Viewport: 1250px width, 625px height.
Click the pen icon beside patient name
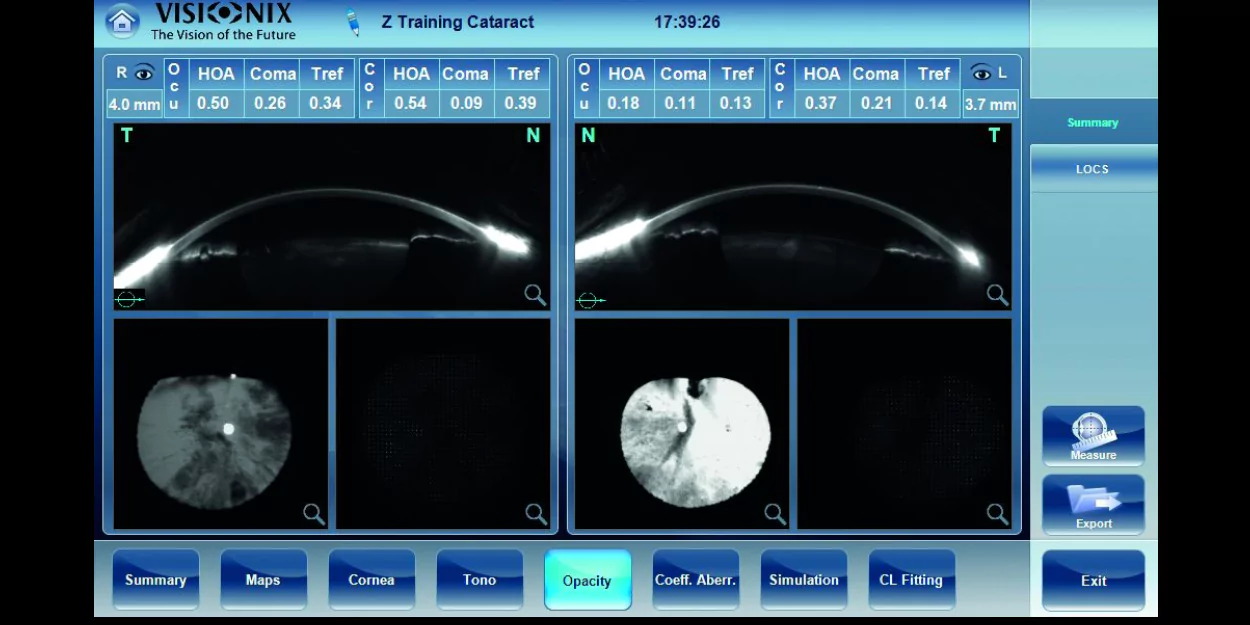click(x=352, y=22)
